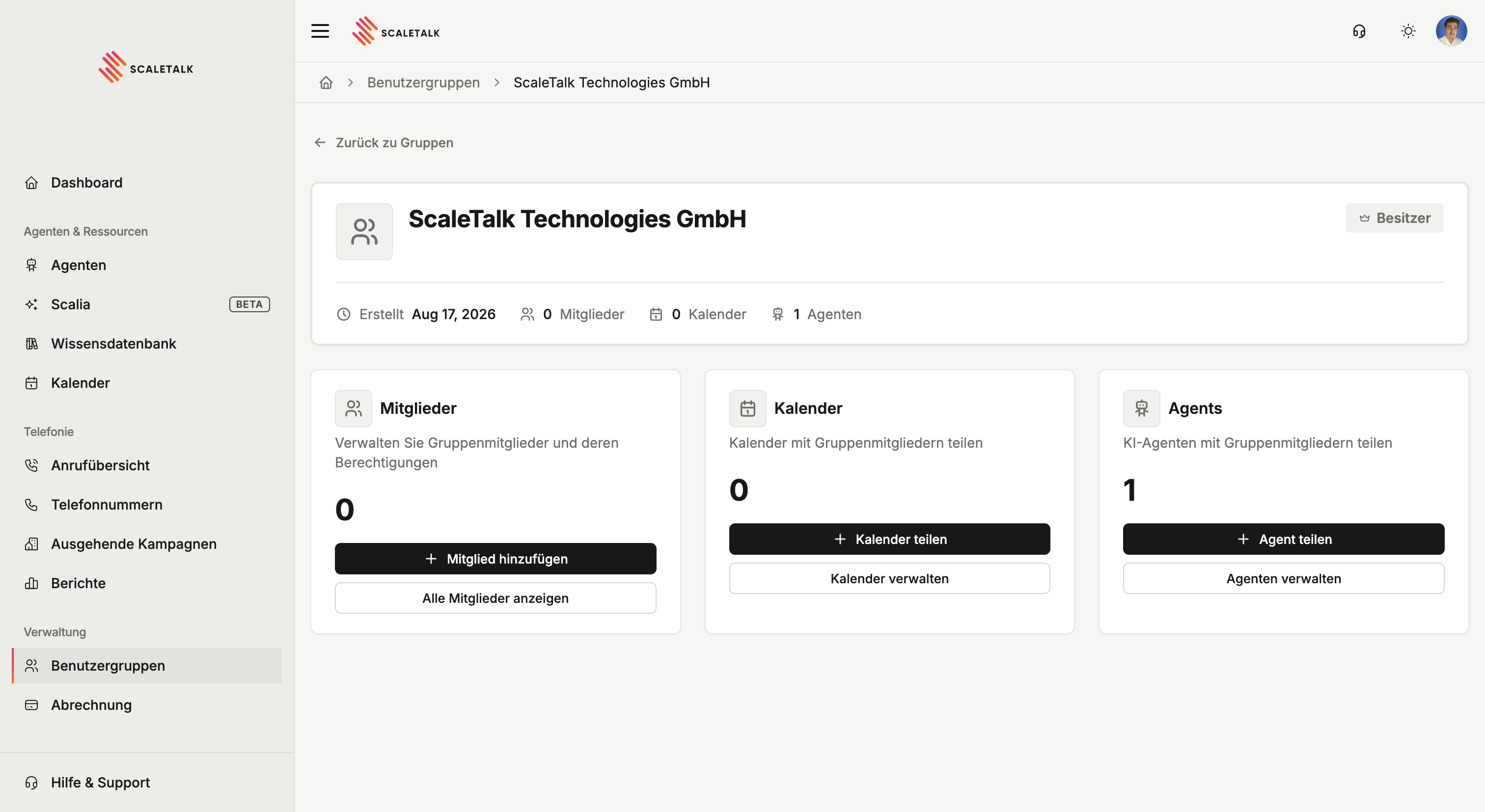Open Hilfe & Support in the sidebar

point(146,783)
